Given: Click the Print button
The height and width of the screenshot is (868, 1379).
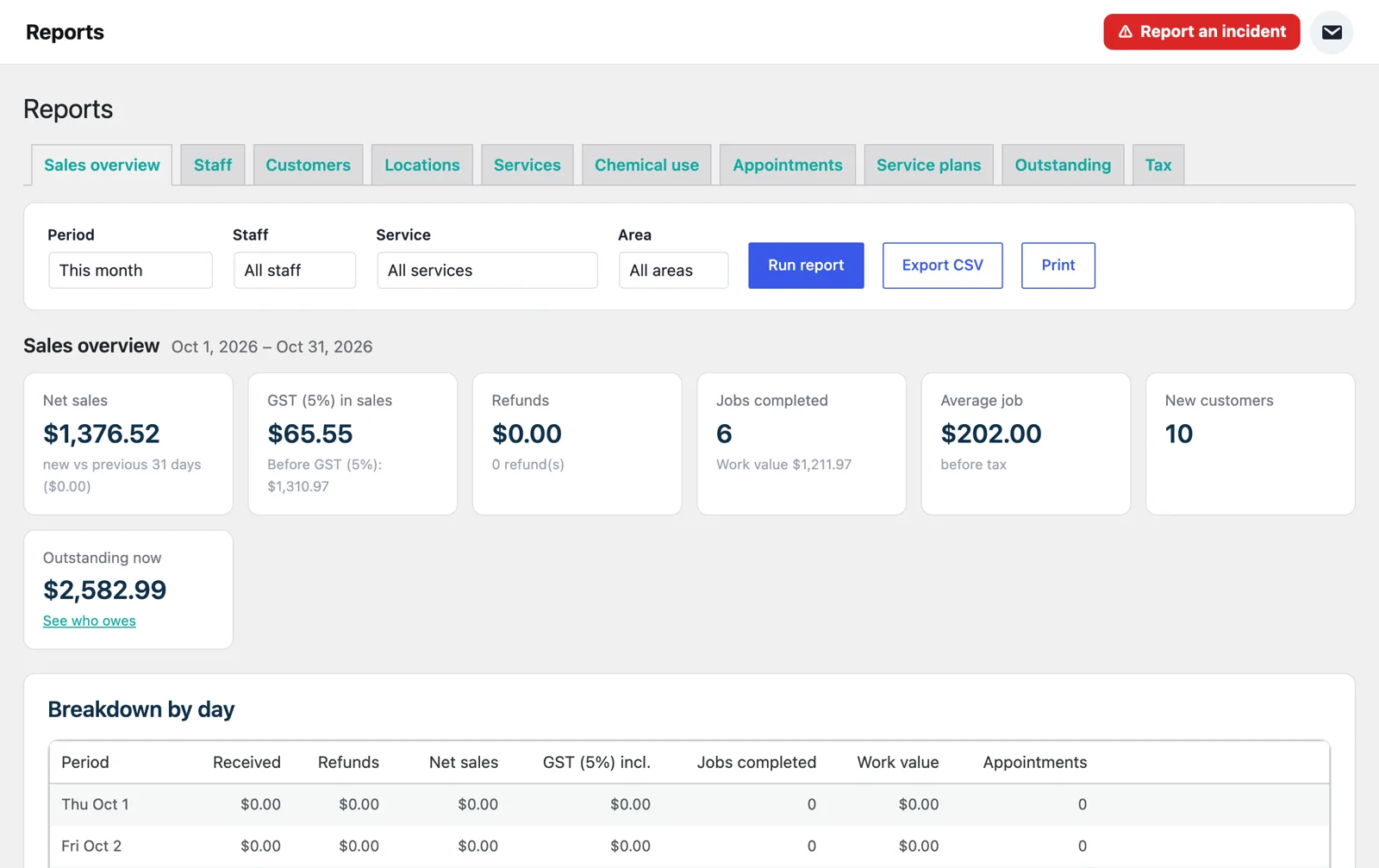Looking at the screenshot, I should coord(1058,265).
